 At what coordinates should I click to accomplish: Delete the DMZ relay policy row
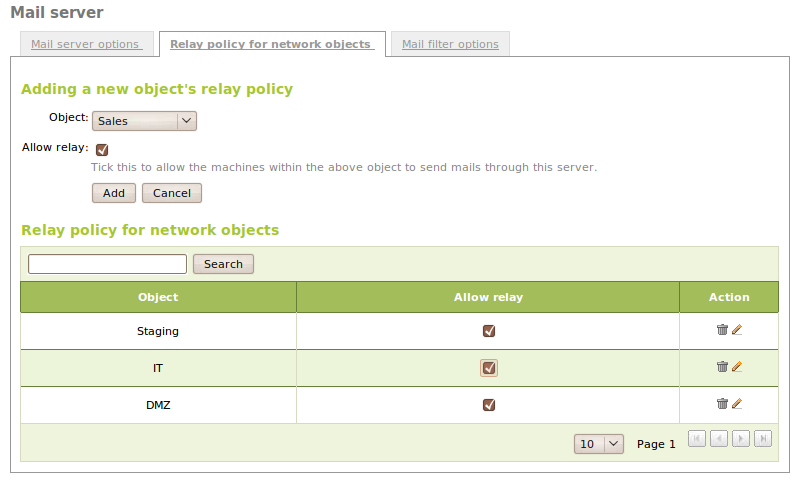tap(722, 404)
